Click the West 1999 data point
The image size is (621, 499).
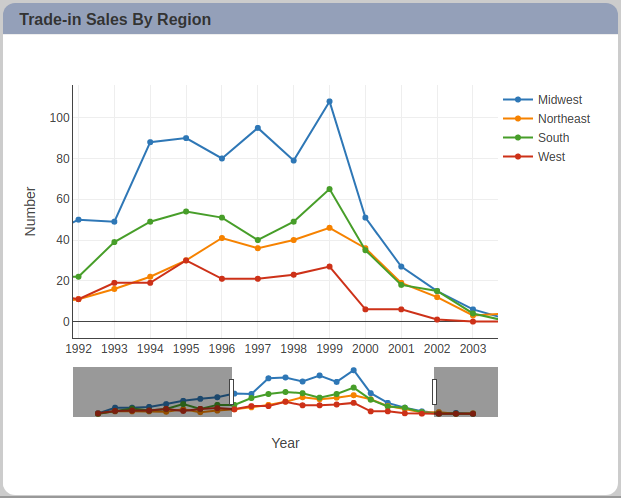pos(330,267)
